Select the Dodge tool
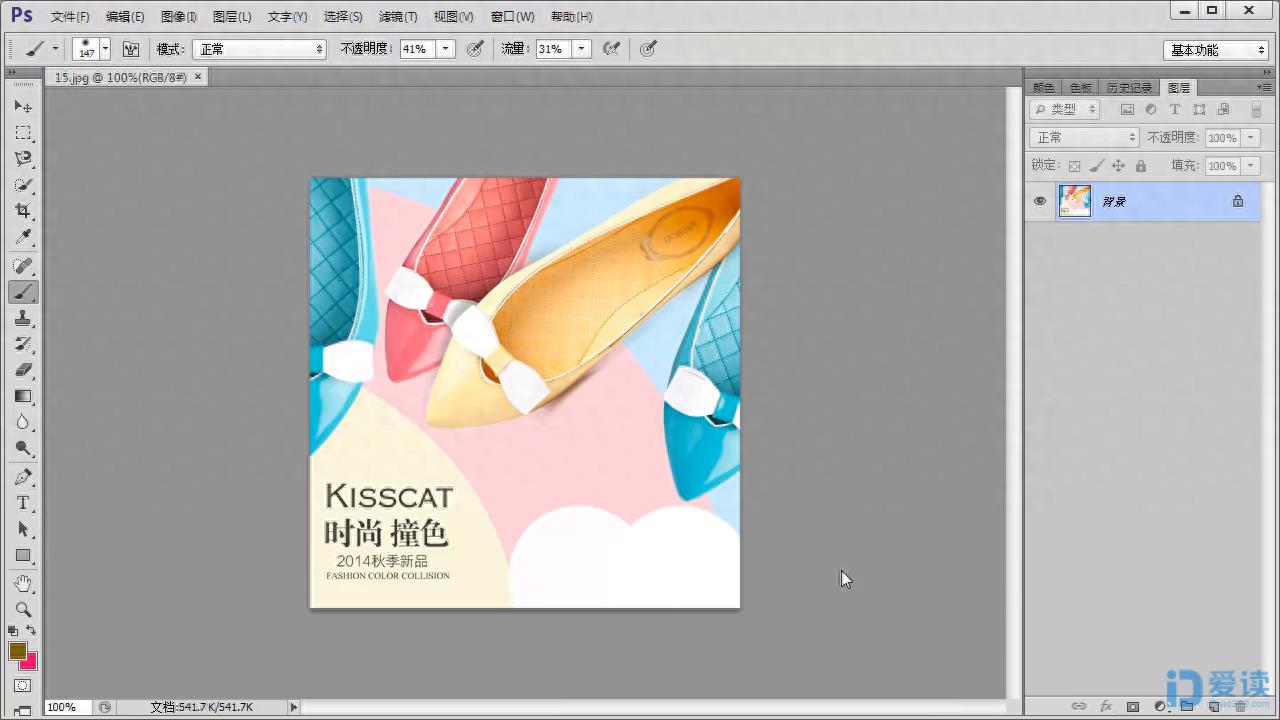The image size is (1280, 720). (x=23, y=448)
